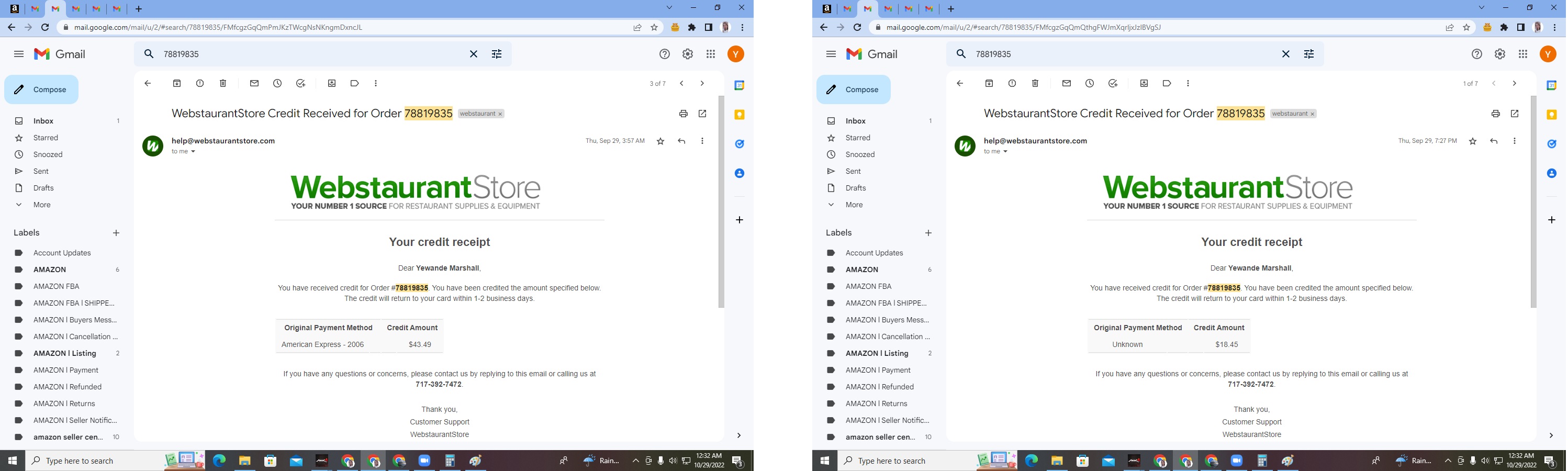Delete the email in the left Gmail window
The width and height of the screenshot is (1568, 471).
(223, 83)
